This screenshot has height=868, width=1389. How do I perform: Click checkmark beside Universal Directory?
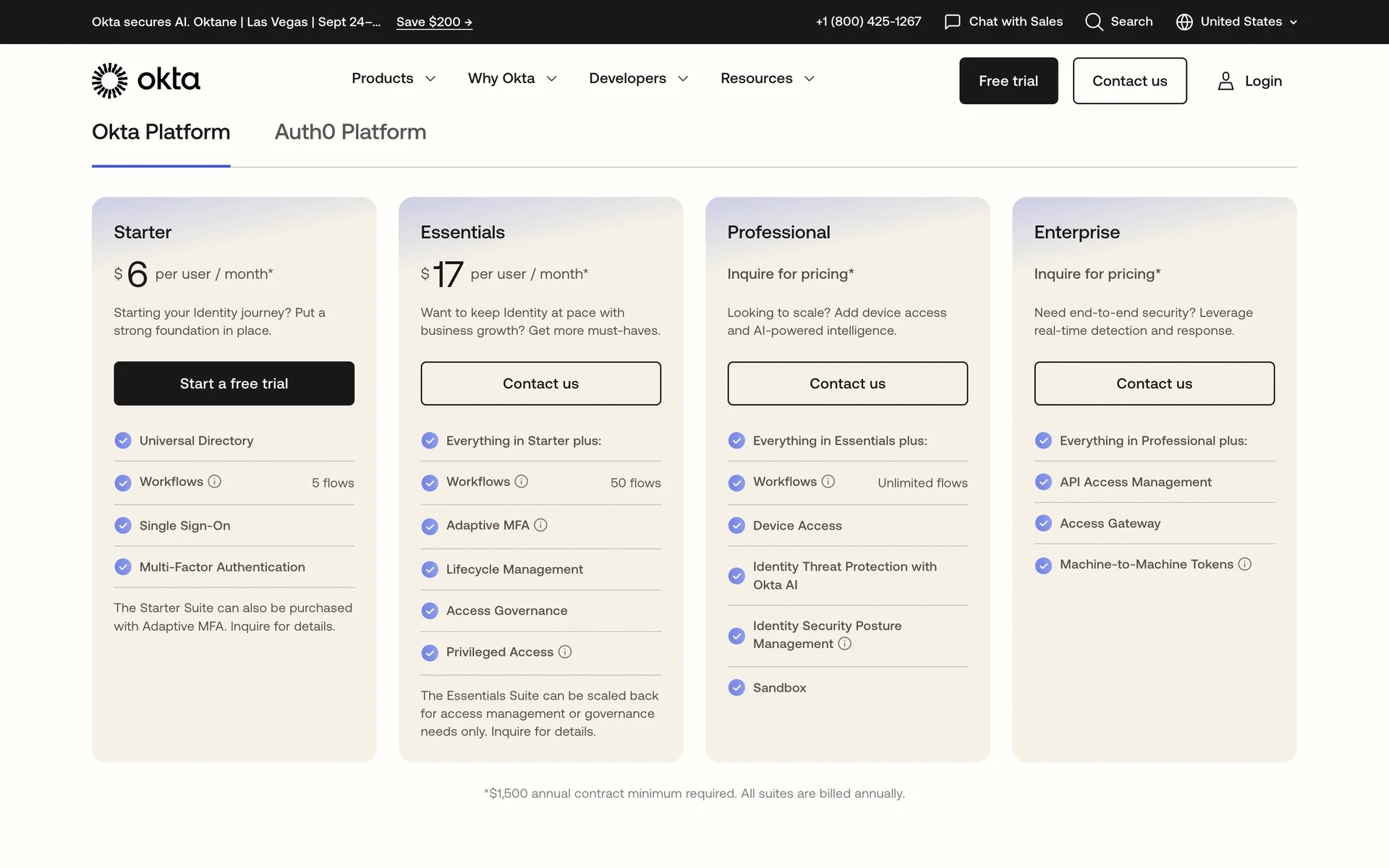pyautogui.click(x=123, y=441)
